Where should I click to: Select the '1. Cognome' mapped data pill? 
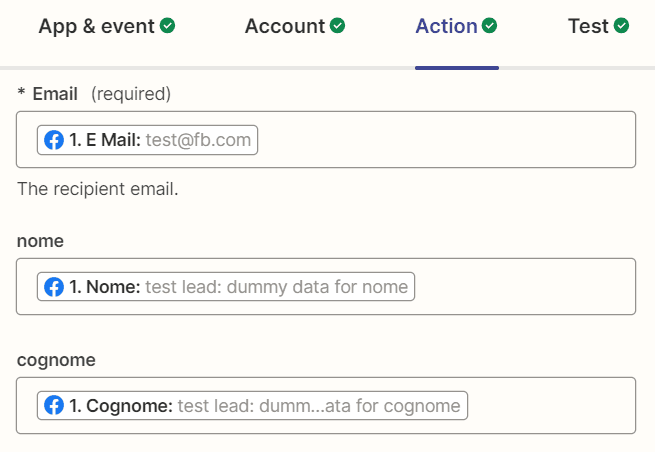click(x=253, y=406)
